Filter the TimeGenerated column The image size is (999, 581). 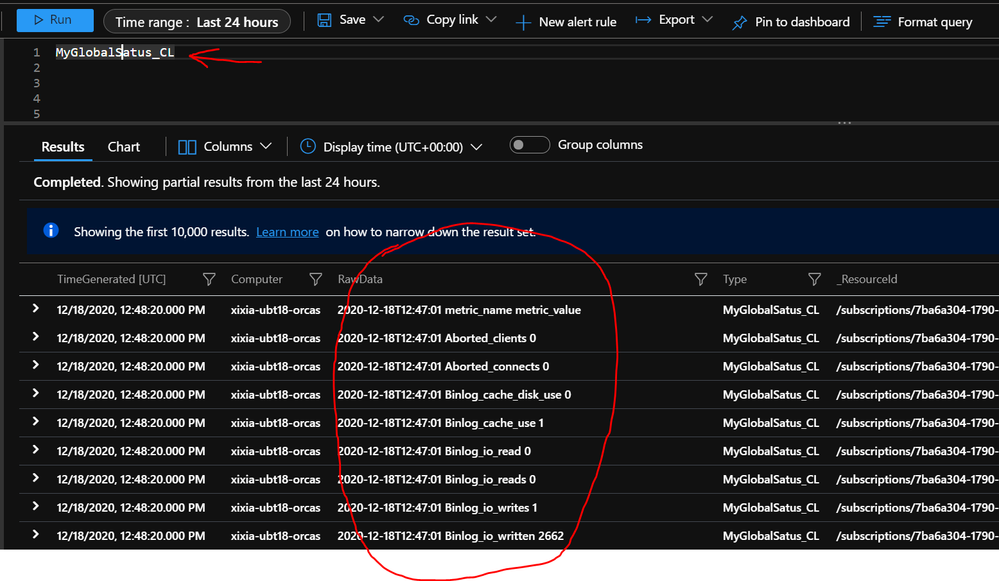[209, 279]
